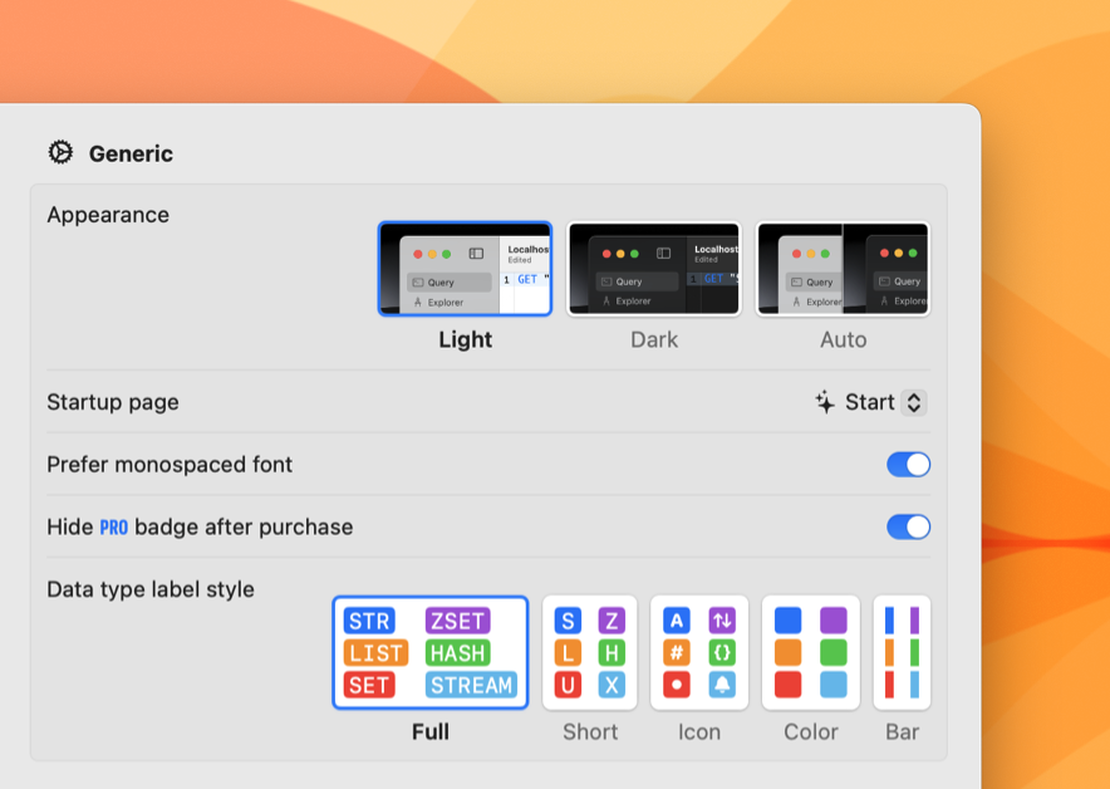Choose the Color data type label style

click(810, 652)
